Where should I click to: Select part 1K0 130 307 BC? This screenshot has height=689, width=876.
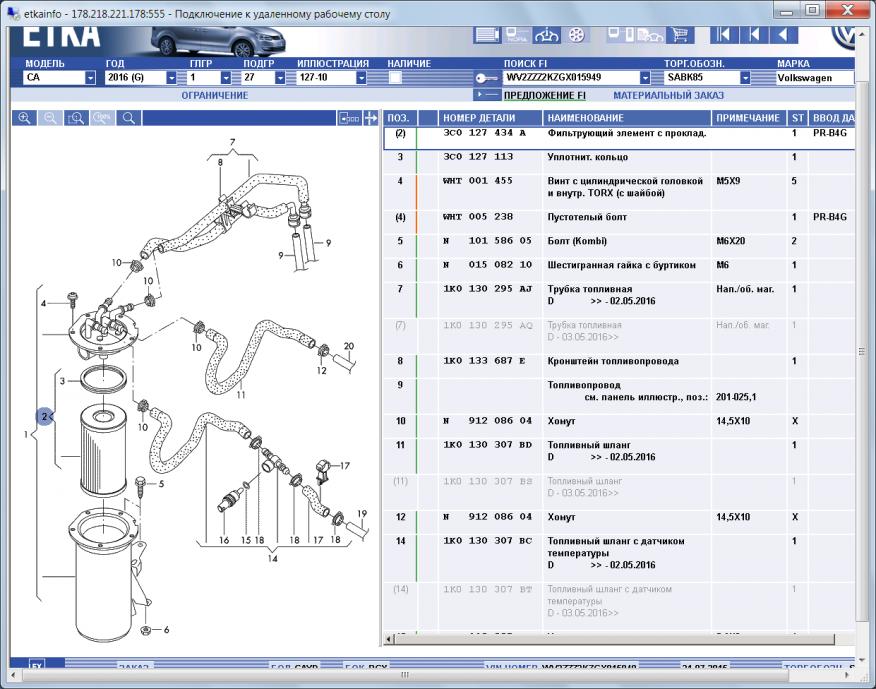coord(619,558)
